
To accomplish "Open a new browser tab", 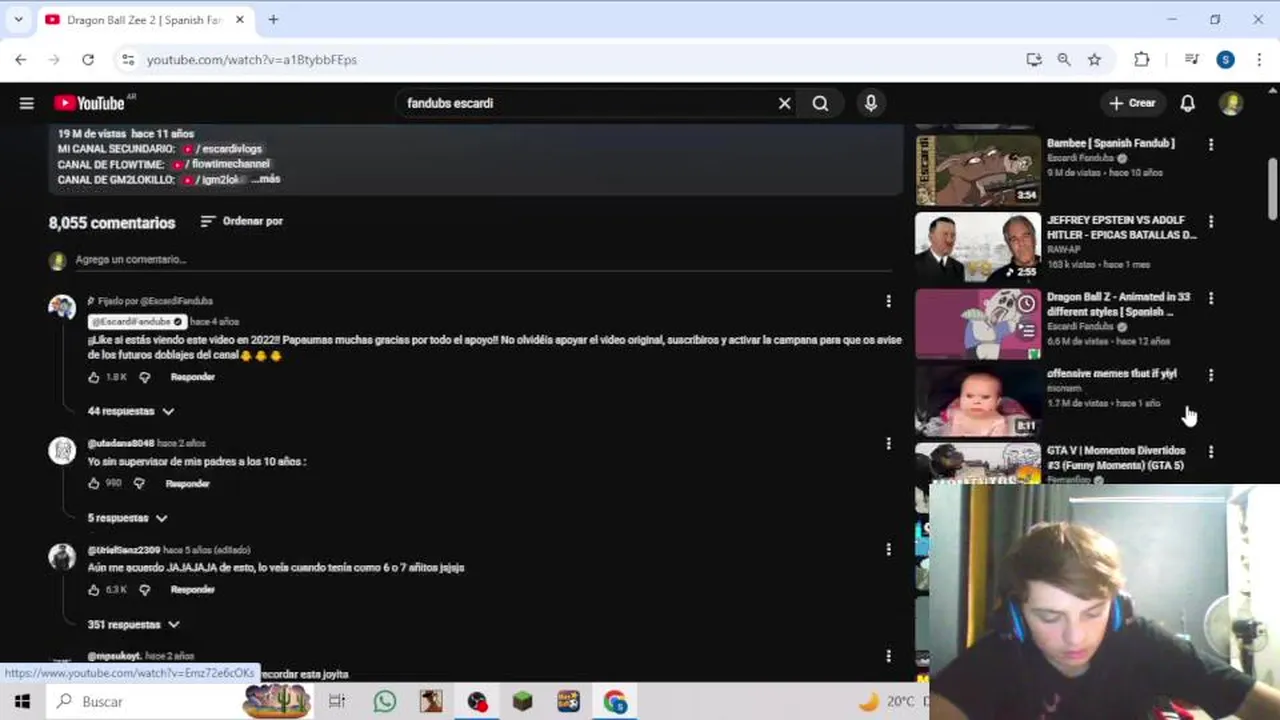I will (x=273, y=19).
